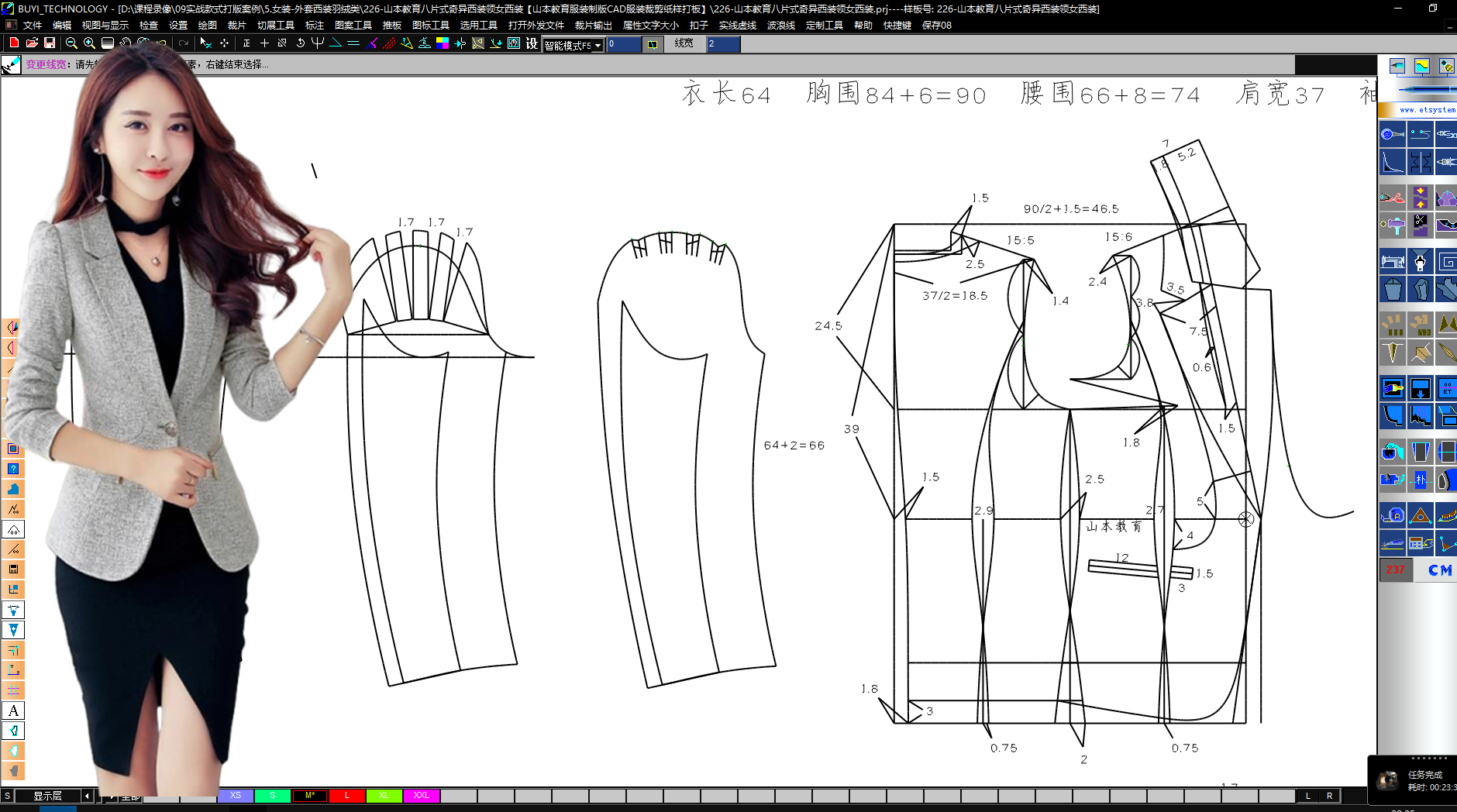Click the scissors cutting tool icon
The image size is (1457, 812).
pos(1393,198)
